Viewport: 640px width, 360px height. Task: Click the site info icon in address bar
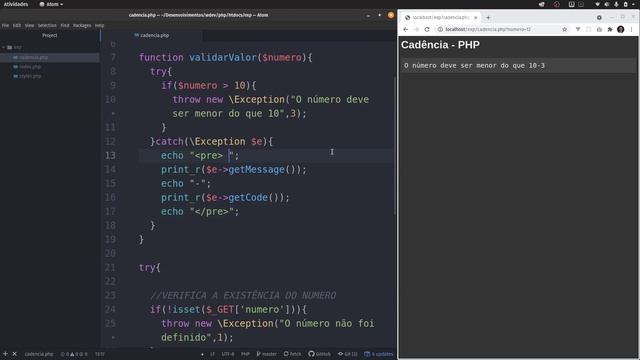point(440,29)
